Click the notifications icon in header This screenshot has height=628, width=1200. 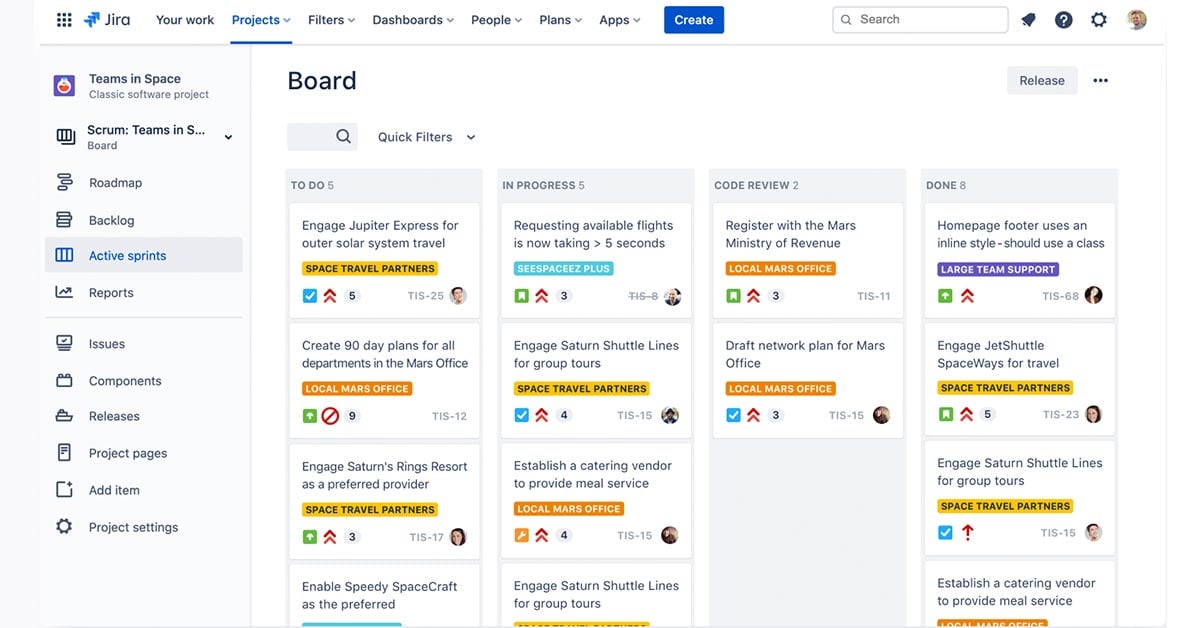[1028, 20]
